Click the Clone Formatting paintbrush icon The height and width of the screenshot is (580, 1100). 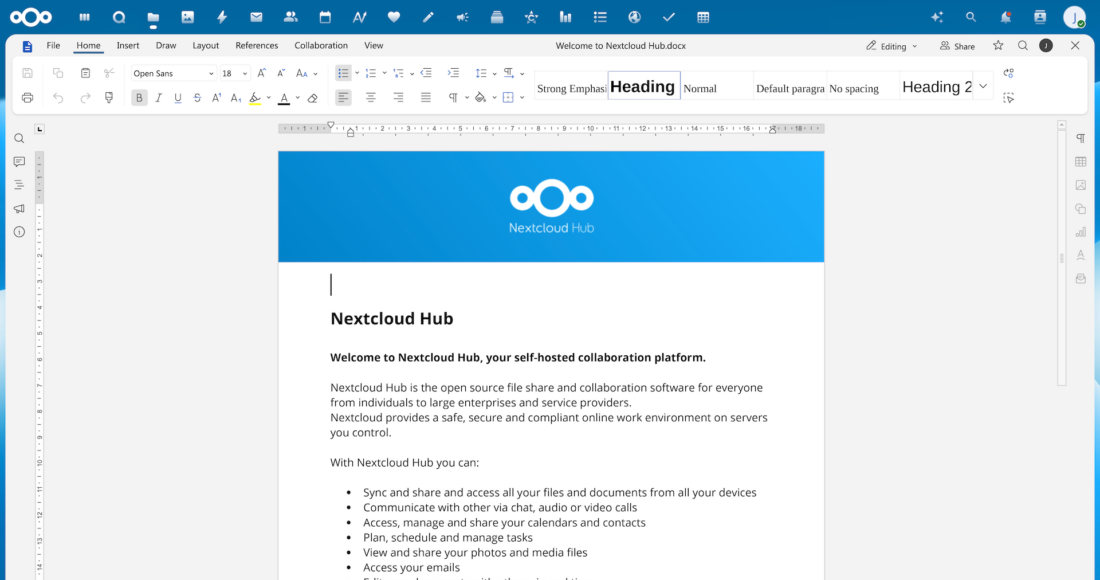pos(110,98)
